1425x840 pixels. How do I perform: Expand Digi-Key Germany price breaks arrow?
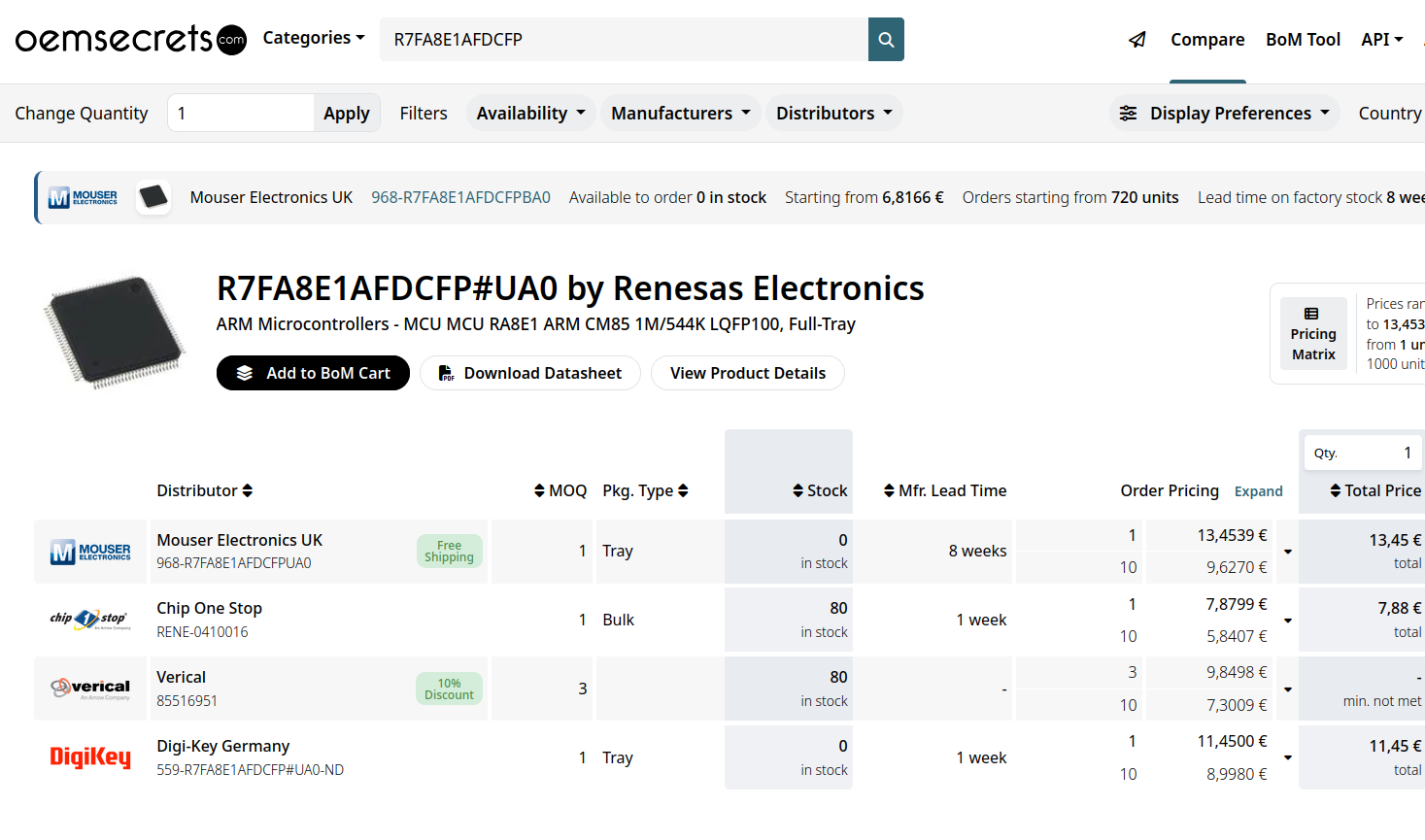tap(1288, 757)
